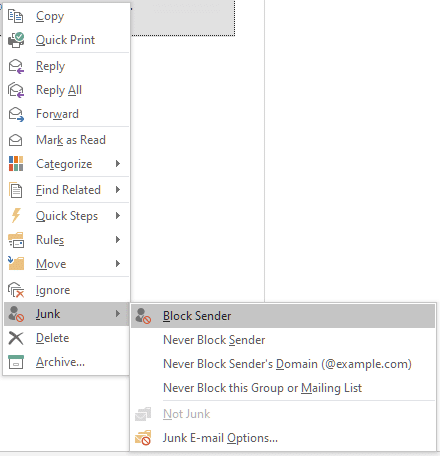The width and height of the screenshot is (440, 456).
Task: Click the Categorize colored squares icon
Action: [16, 164]
